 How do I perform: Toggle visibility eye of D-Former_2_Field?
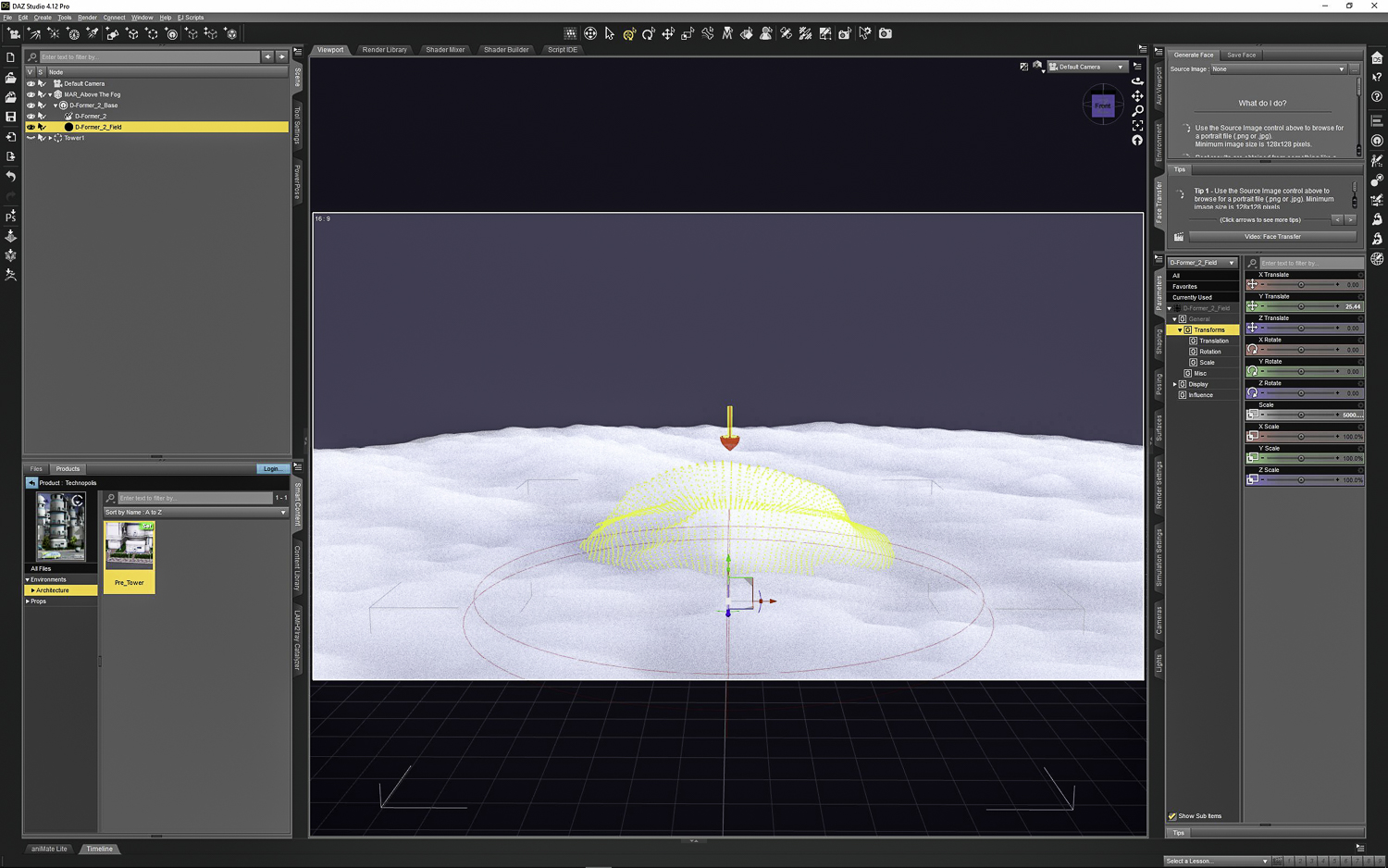pyautogui.click(x=31, y=127)
